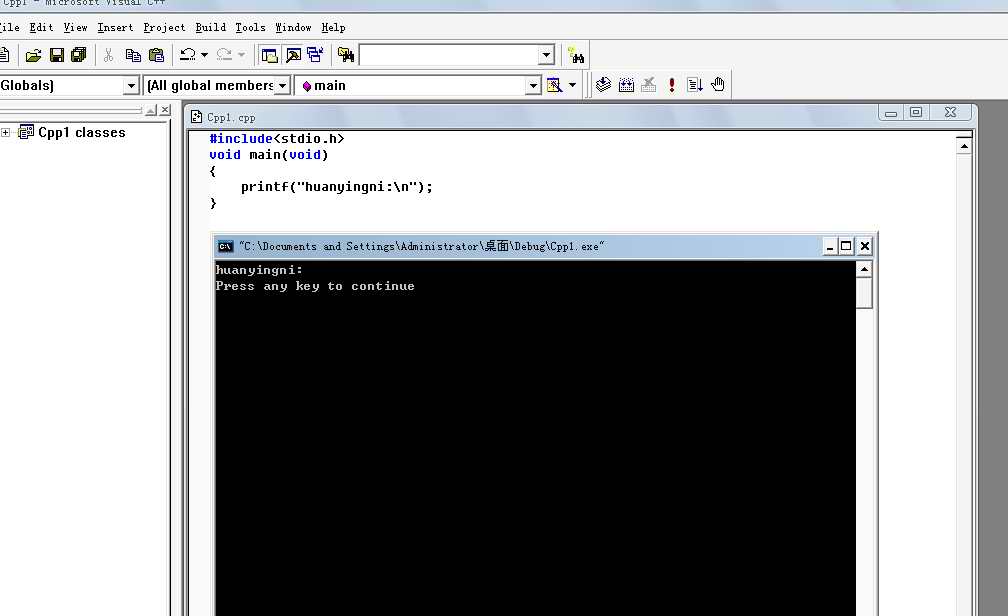Click the Find in Files icon

pos(346,55)
